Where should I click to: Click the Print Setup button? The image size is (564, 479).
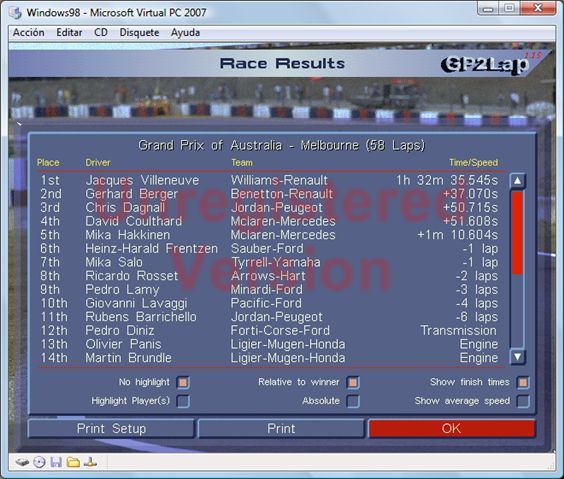[x=111, y=428]
